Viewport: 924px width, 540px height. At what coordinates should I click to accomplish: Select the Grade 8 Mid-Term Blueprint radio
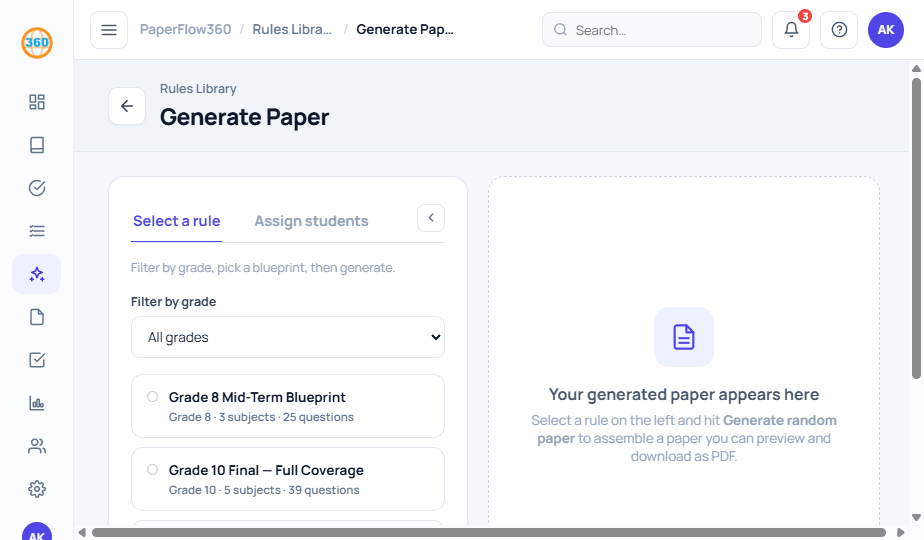[x=153, y=397]
